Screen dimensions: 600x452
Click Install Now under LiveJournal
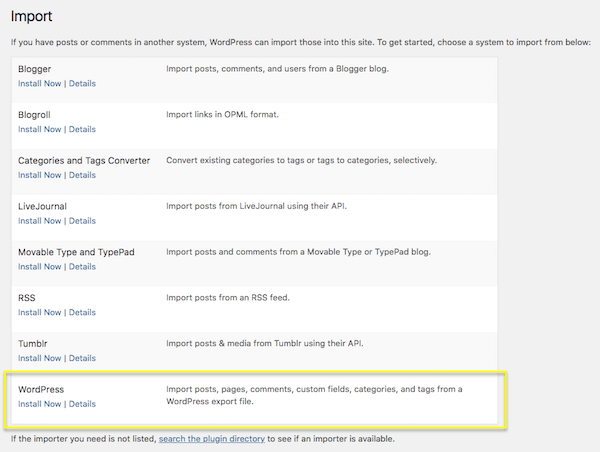tap(39, 221)
